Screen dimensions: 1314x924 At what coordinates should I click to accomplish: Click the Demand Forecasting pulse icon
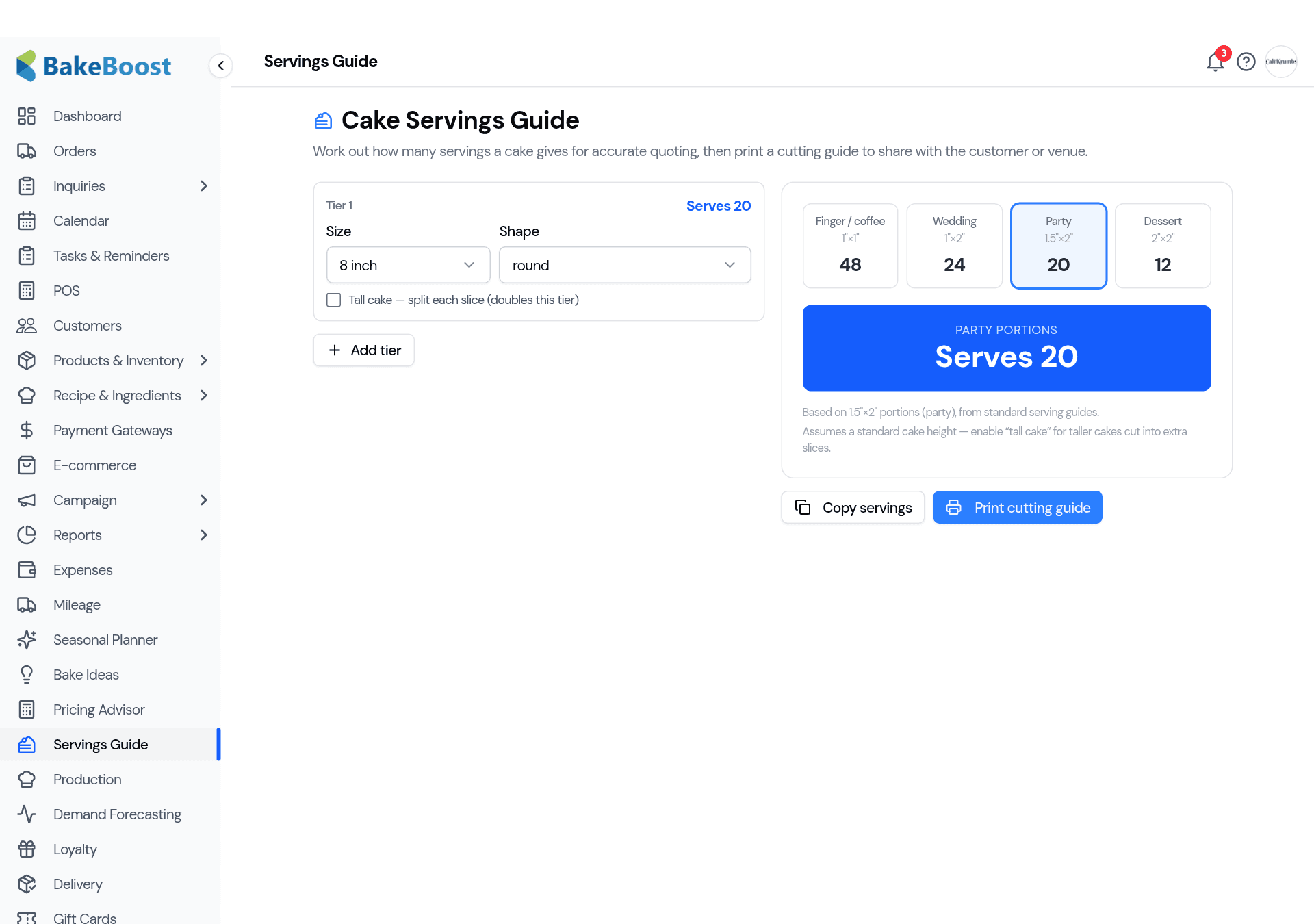tap(27, 814)
